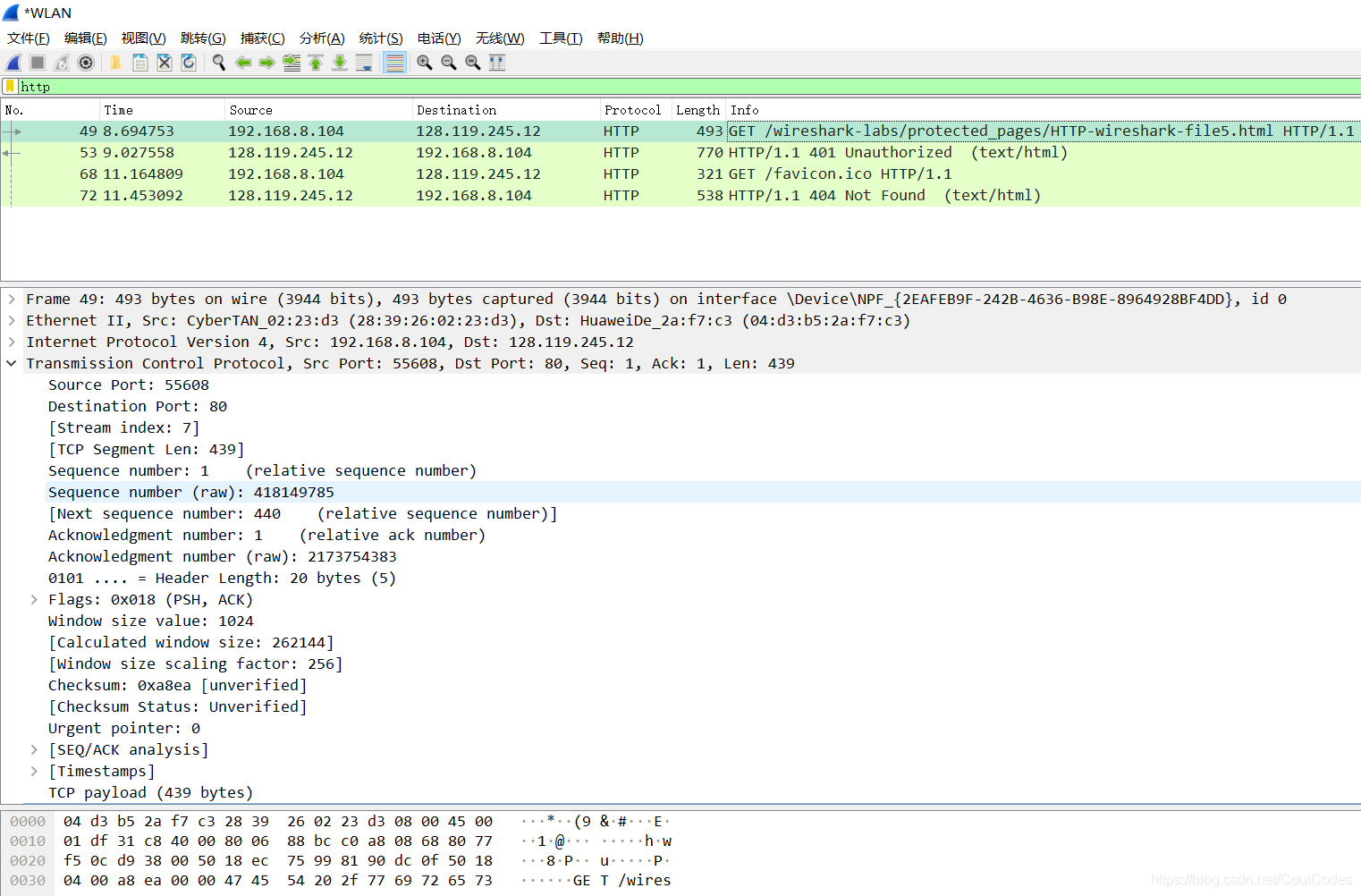Expand the Flags: 0x018 (PSH, ACK) node

click(x=34, y=599)
